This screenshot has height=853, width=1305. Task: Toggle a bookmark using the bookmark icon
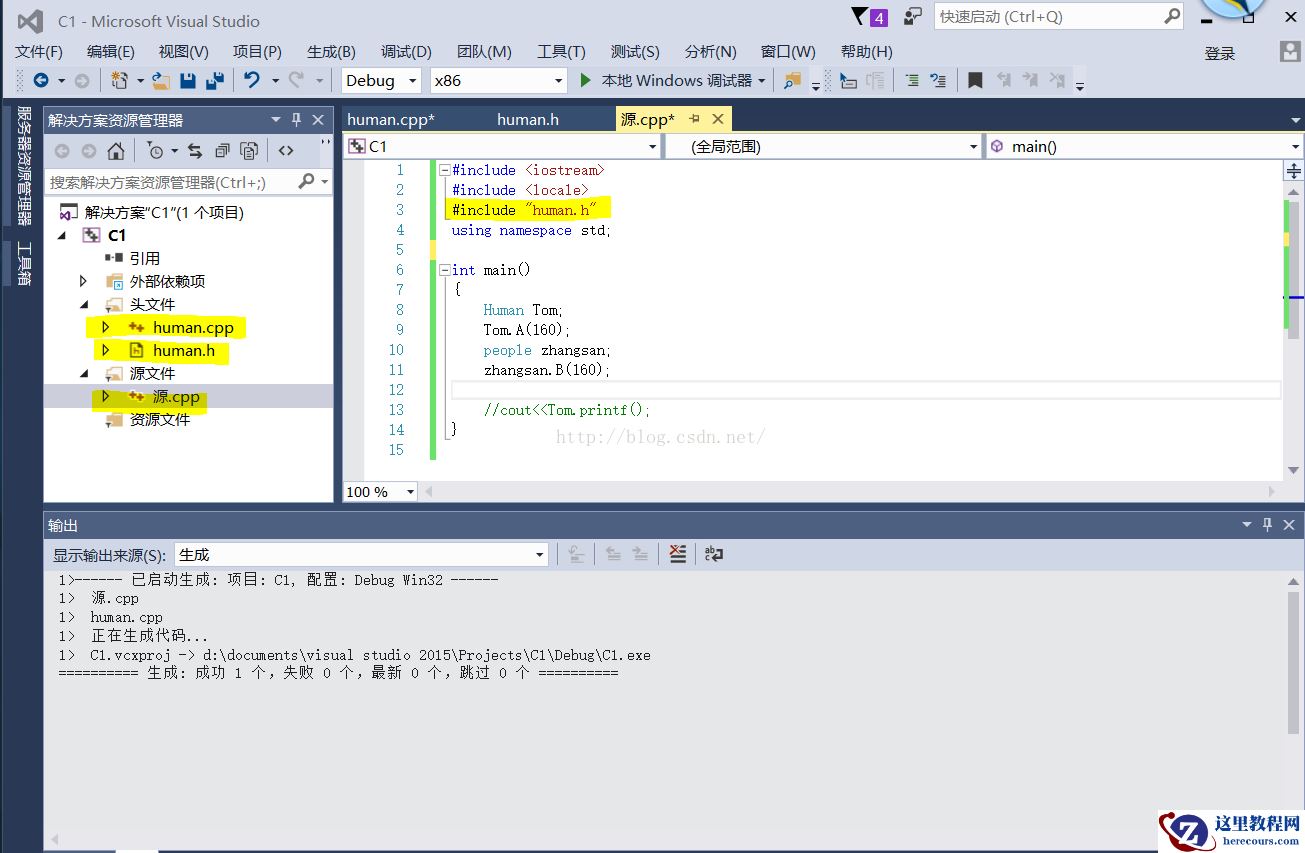(x=975, y=80)
